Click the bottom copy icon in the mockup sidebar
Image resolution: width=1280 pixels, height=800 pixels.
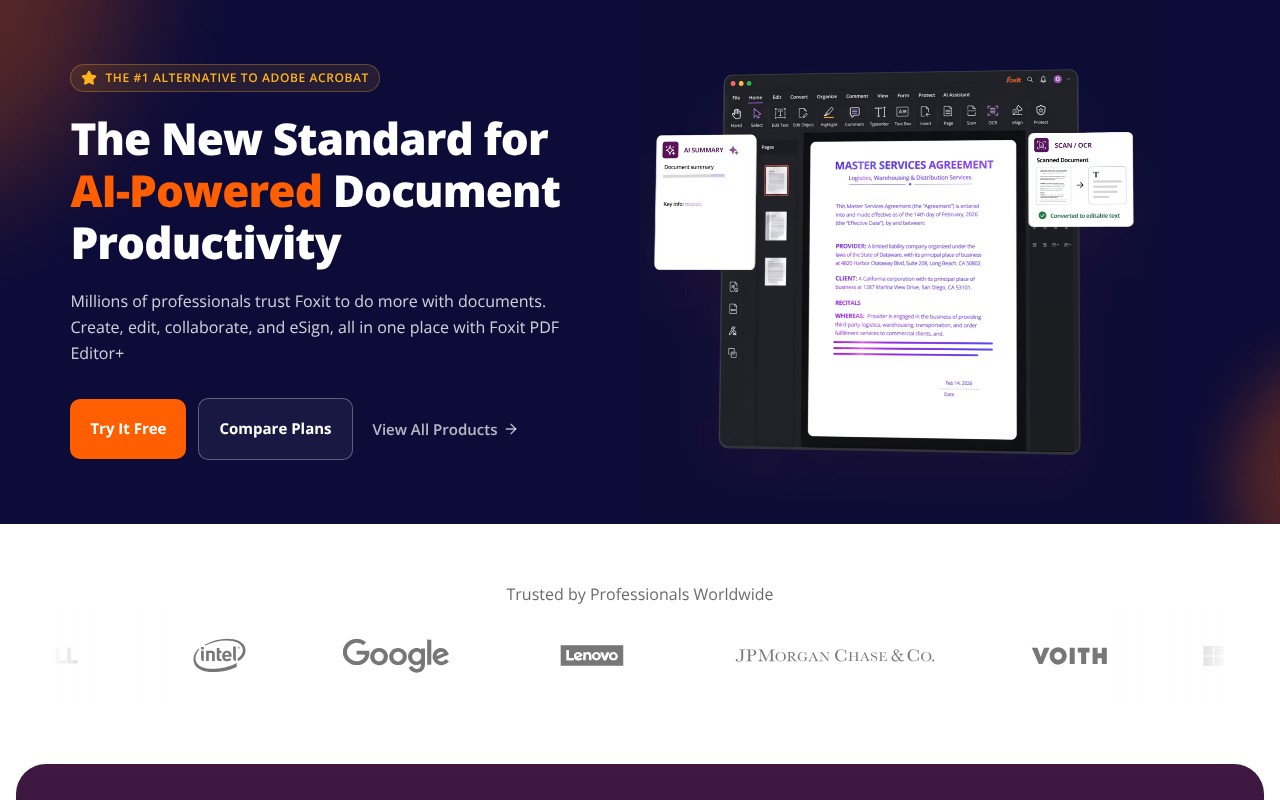click(x=733, y=353)
